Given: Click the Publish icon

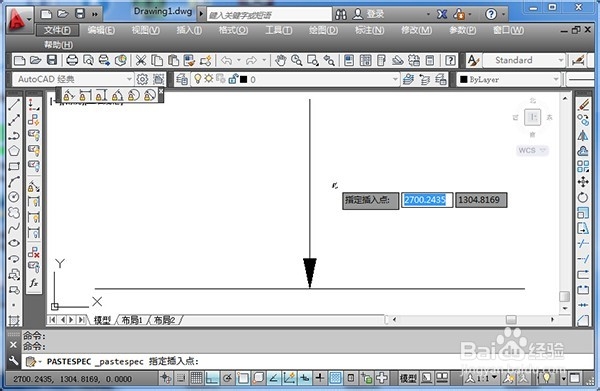Looking at the screenshot, I should 104,60.
